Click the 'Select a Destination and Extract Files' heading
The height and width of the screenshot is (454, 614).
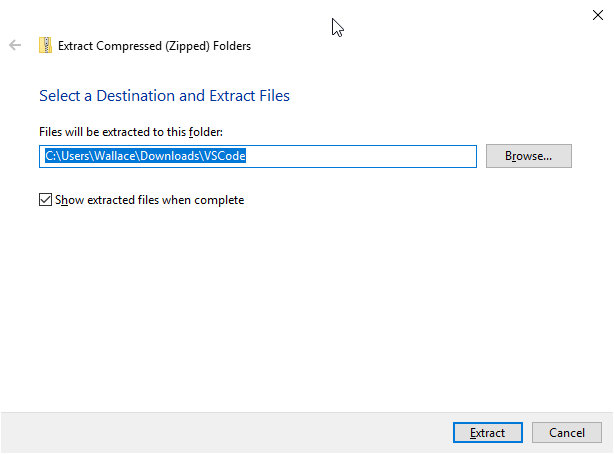164,96
